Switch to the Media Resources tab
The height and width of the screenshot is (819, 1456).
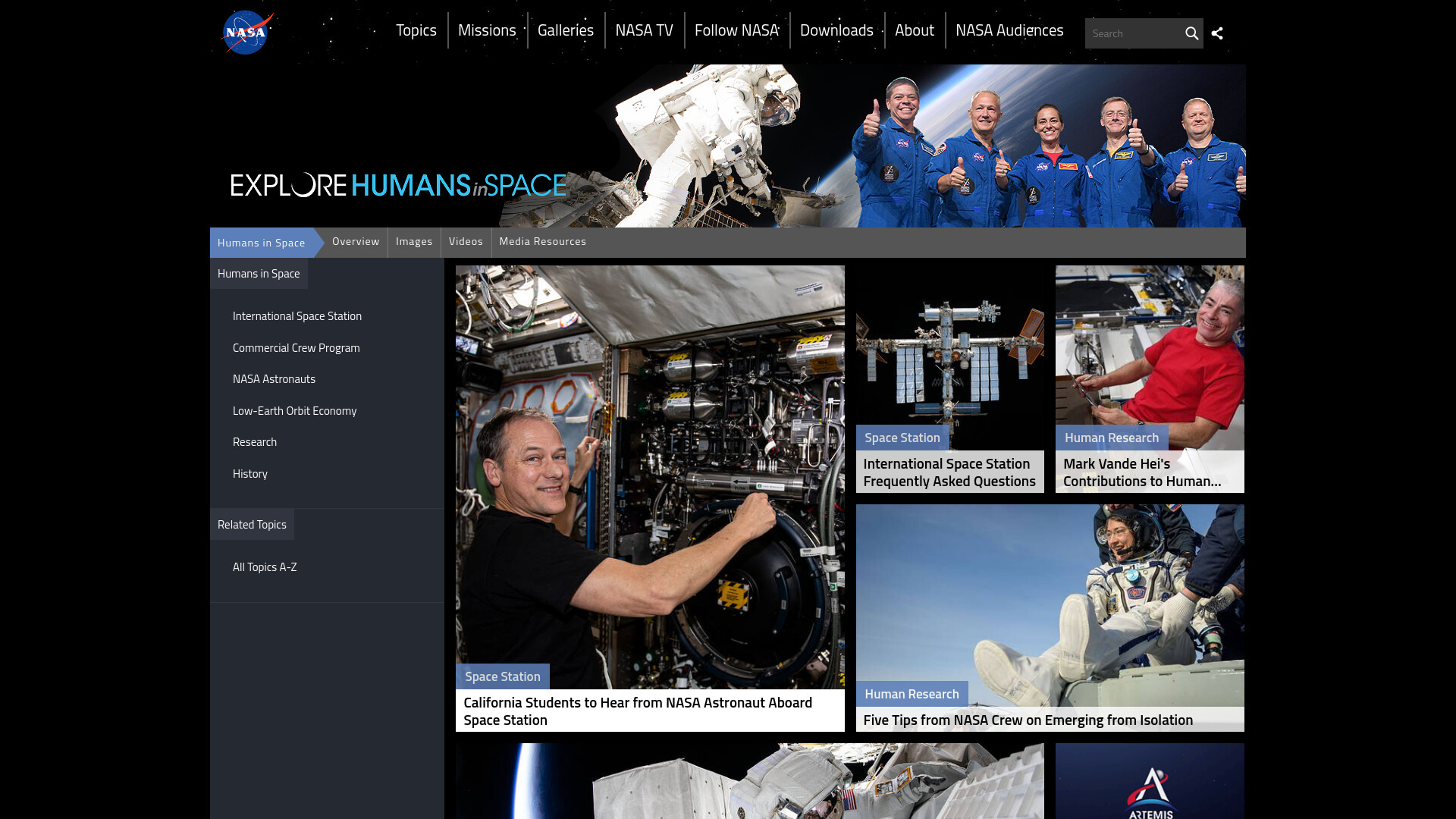tap(543, 242)
